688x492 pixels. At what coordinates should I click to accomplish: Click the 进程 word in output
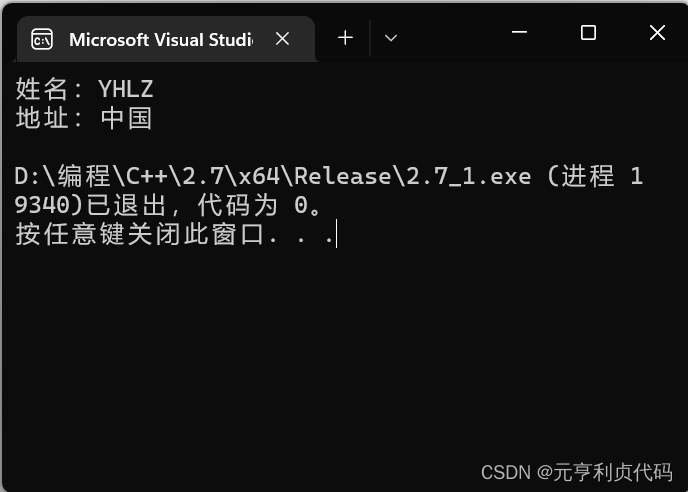588,176
